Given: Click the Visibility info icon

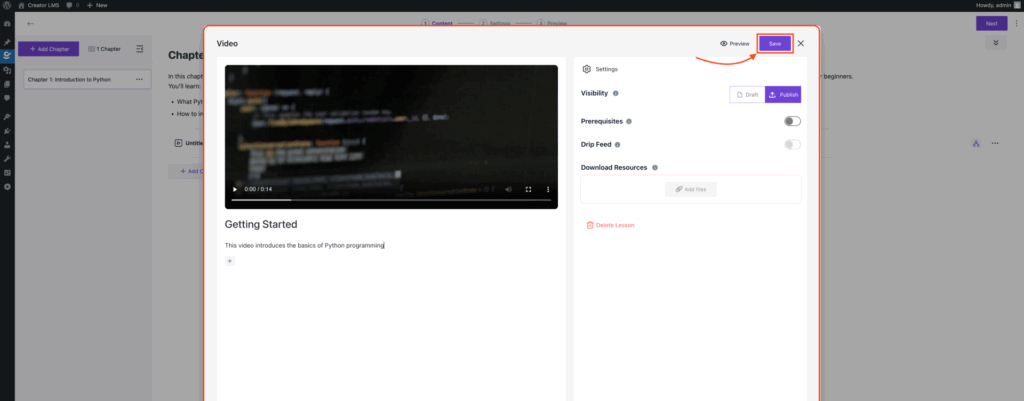Looking at the screenshot, I should (x=615, y=94).
